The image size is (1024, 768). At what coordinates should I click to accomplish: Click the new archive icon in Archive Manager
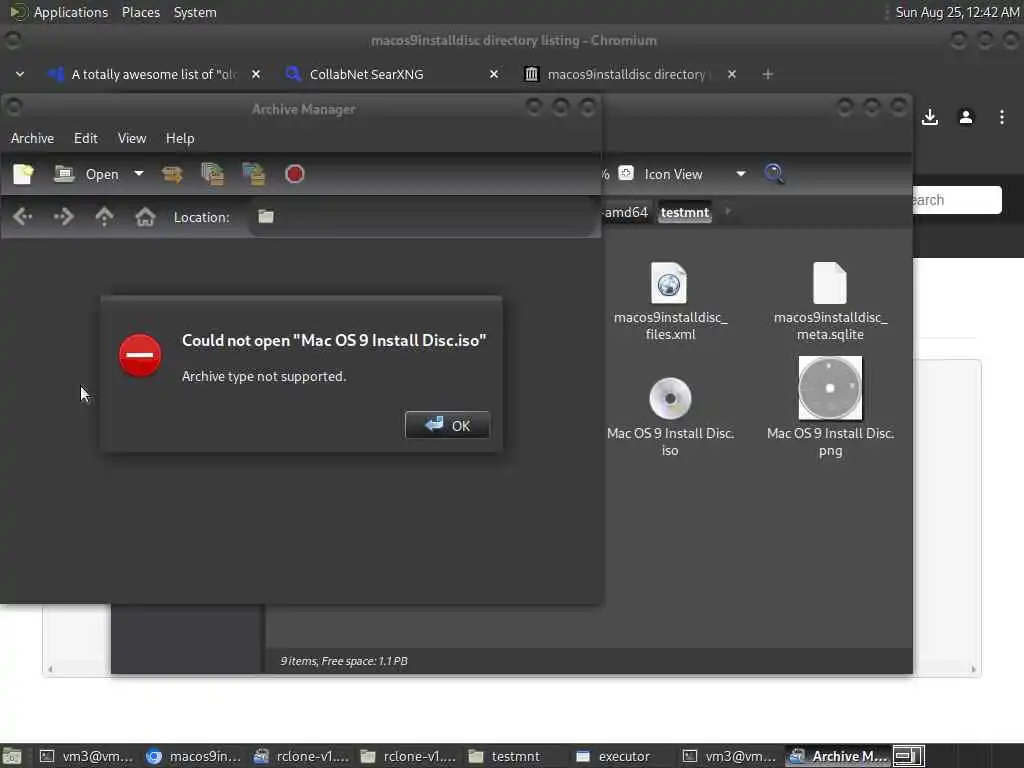point(24,174)
